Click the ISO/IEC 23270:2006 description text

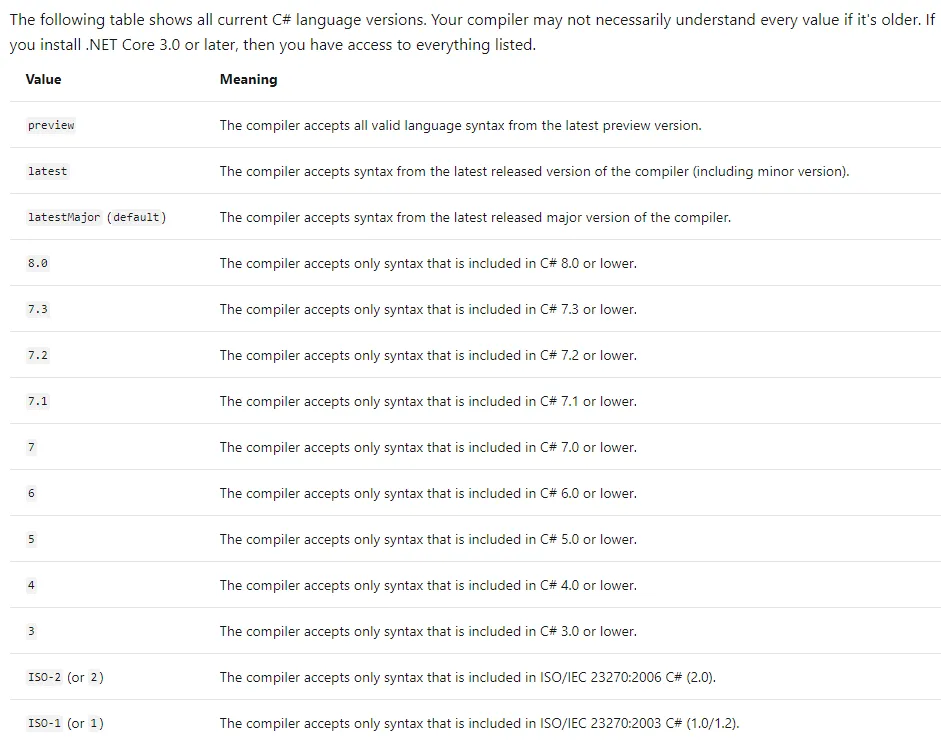[467, 677]
